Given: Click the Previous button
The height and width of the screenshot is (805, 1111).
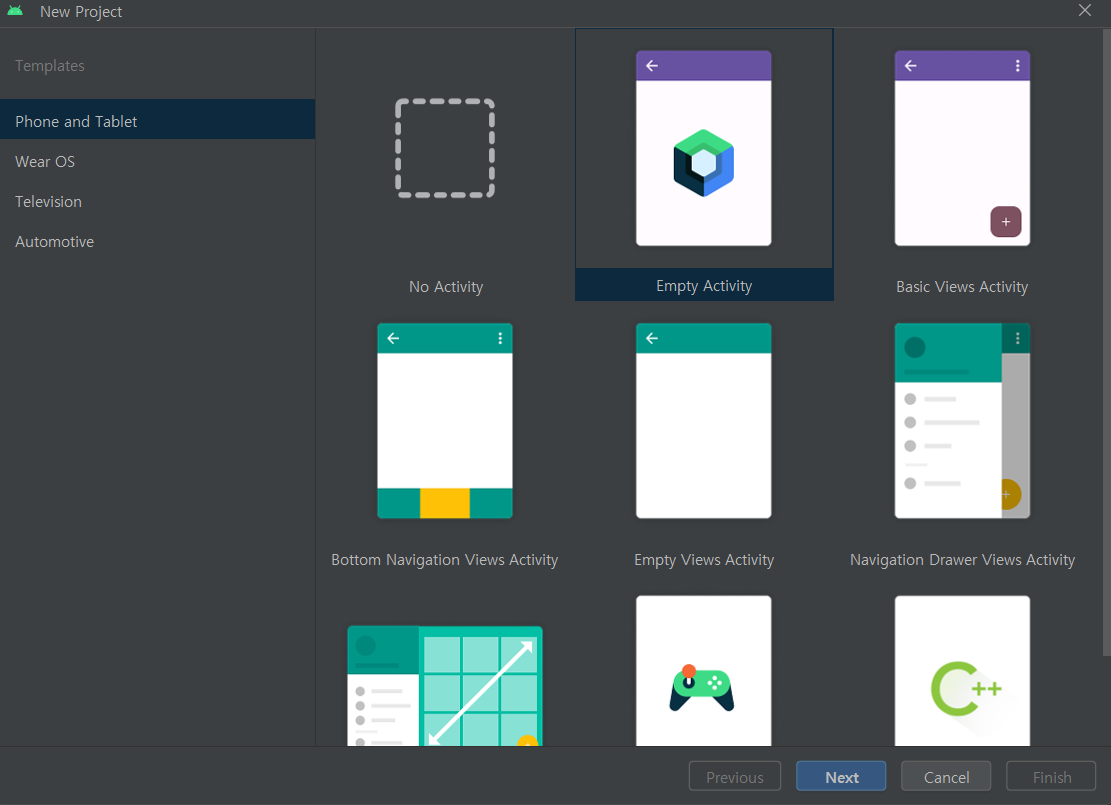Looking at the screenshot, I should tap(735, 777).
